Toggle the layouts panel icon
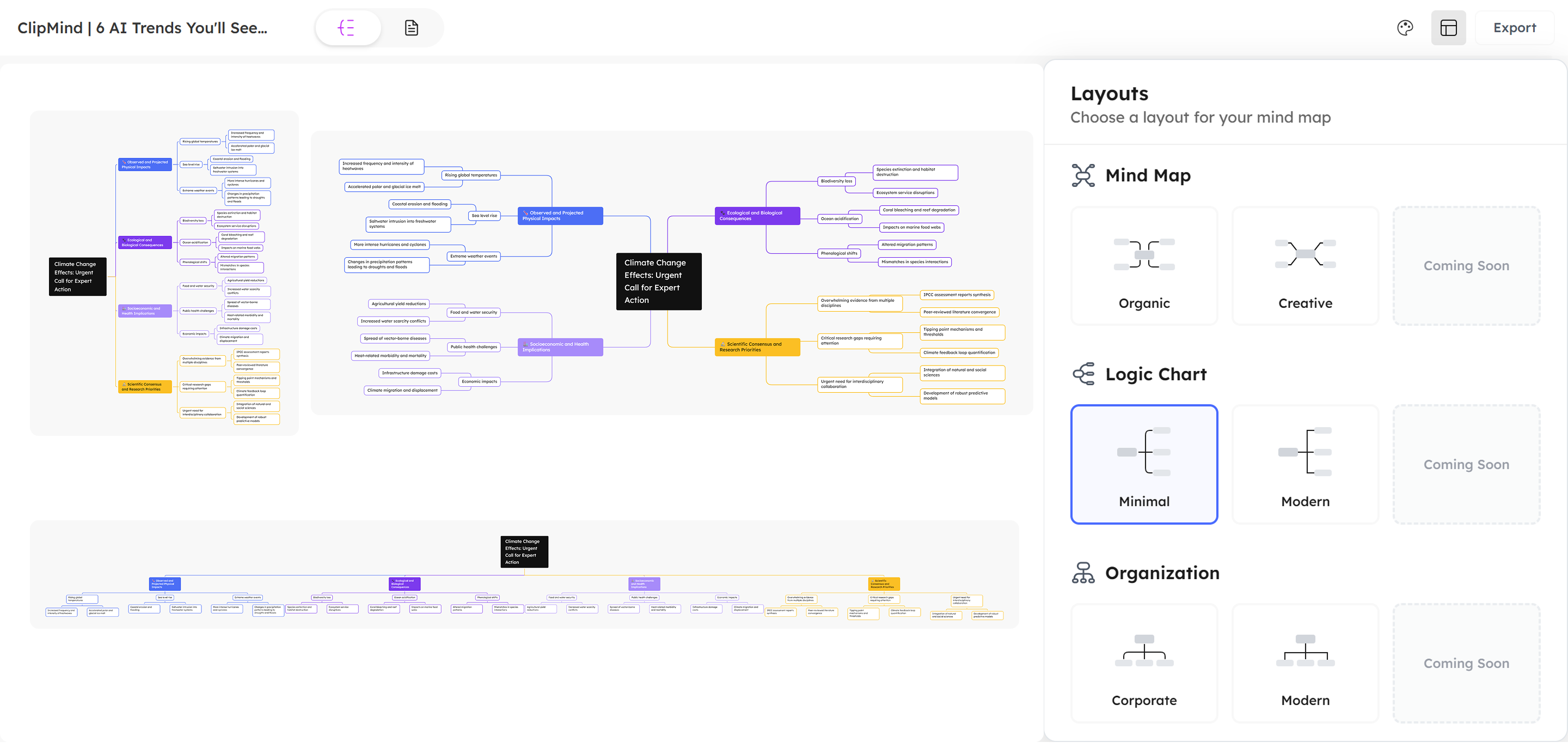 point(1448,28)
